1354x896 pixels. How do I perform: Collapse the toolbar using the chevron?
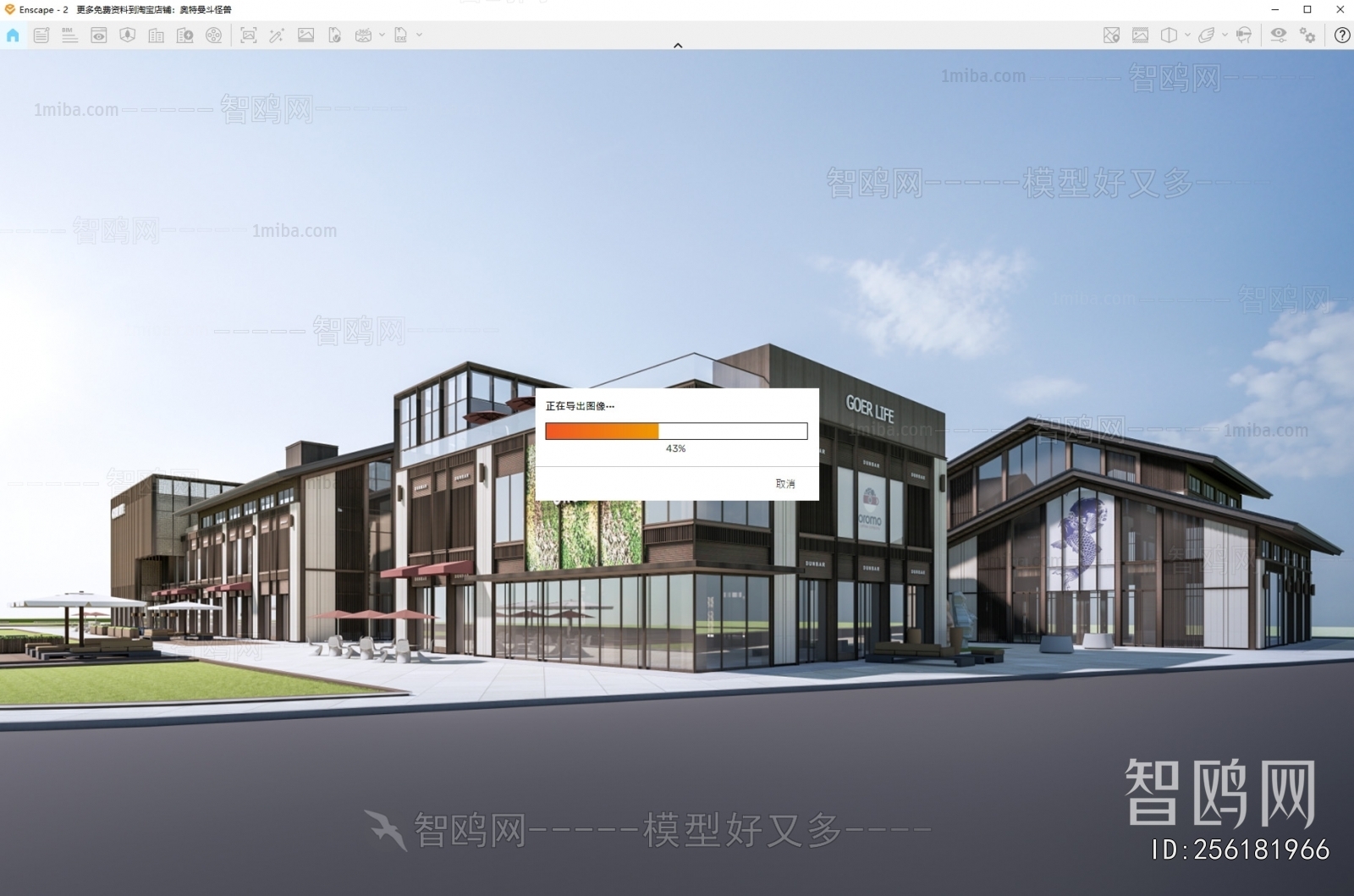(677, 46)
